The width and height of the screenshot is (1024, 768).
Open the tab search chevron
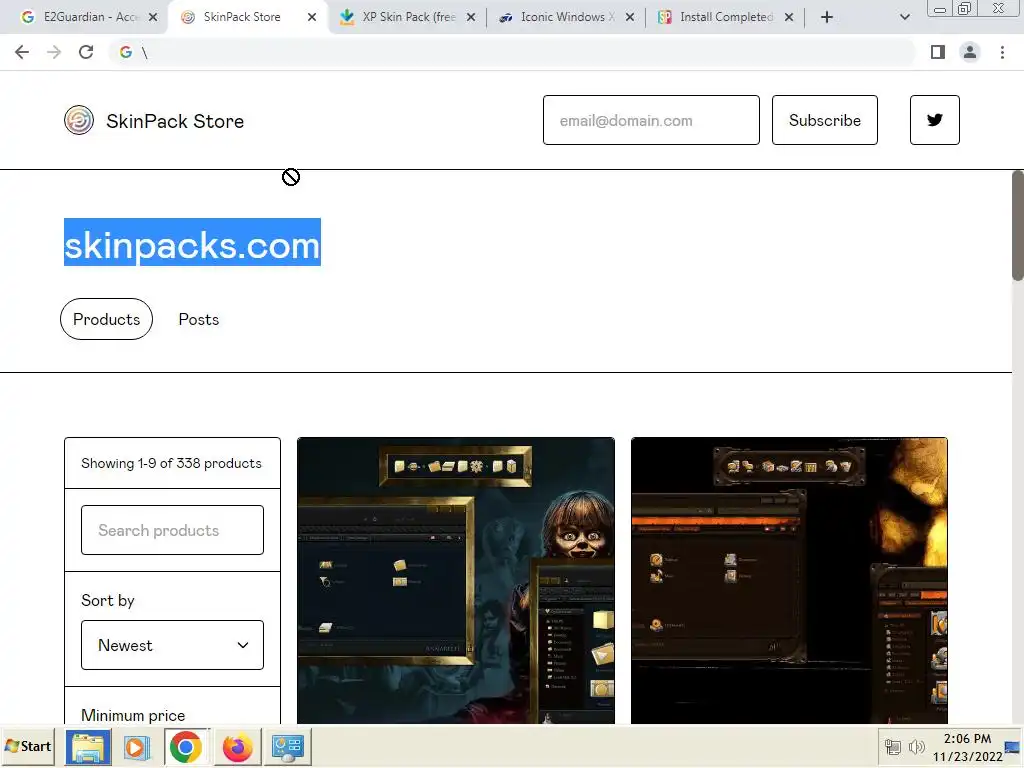[904, 17]
